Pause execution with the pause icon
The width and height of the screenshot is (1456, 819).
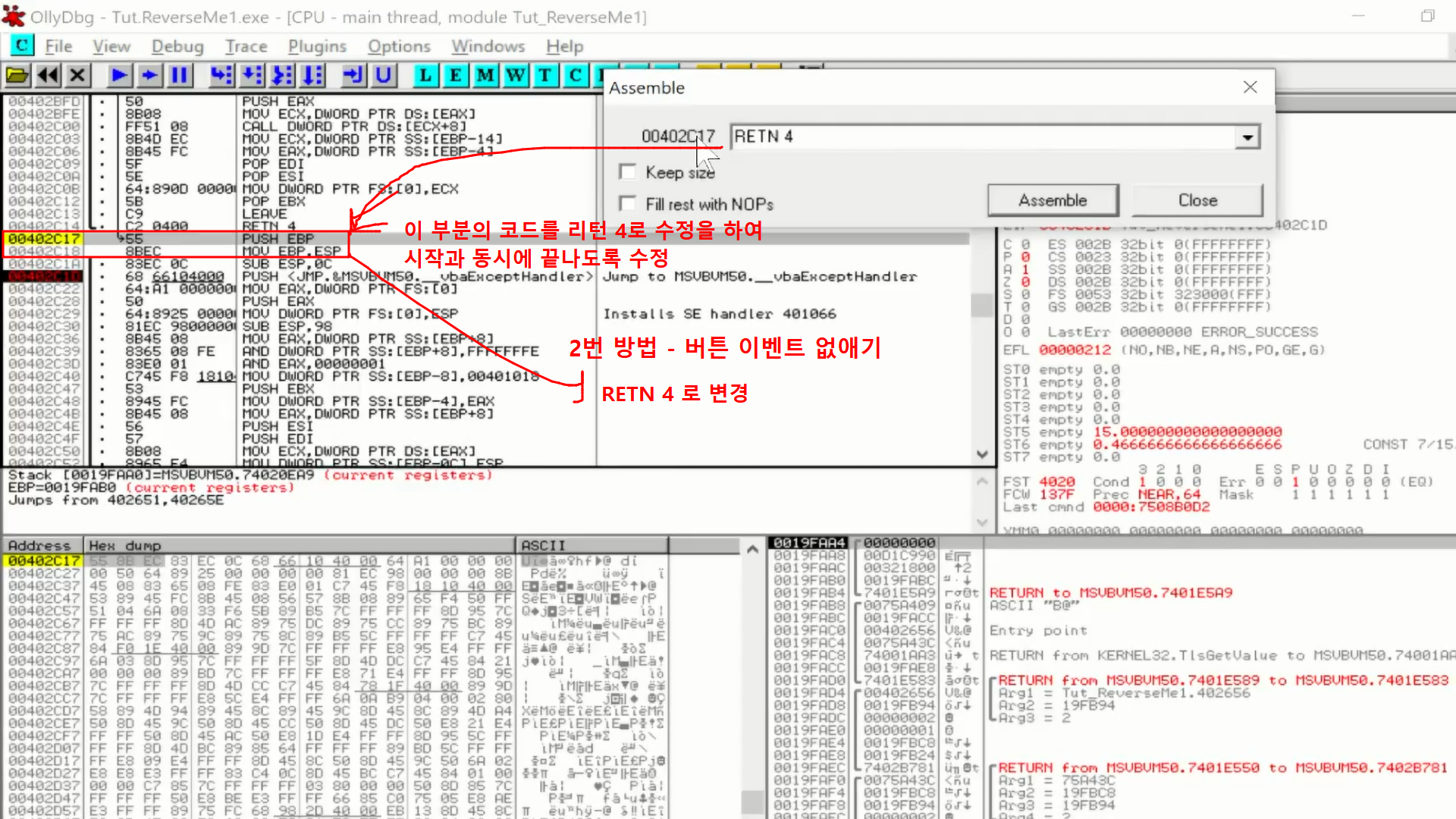(x=180, y=75)
